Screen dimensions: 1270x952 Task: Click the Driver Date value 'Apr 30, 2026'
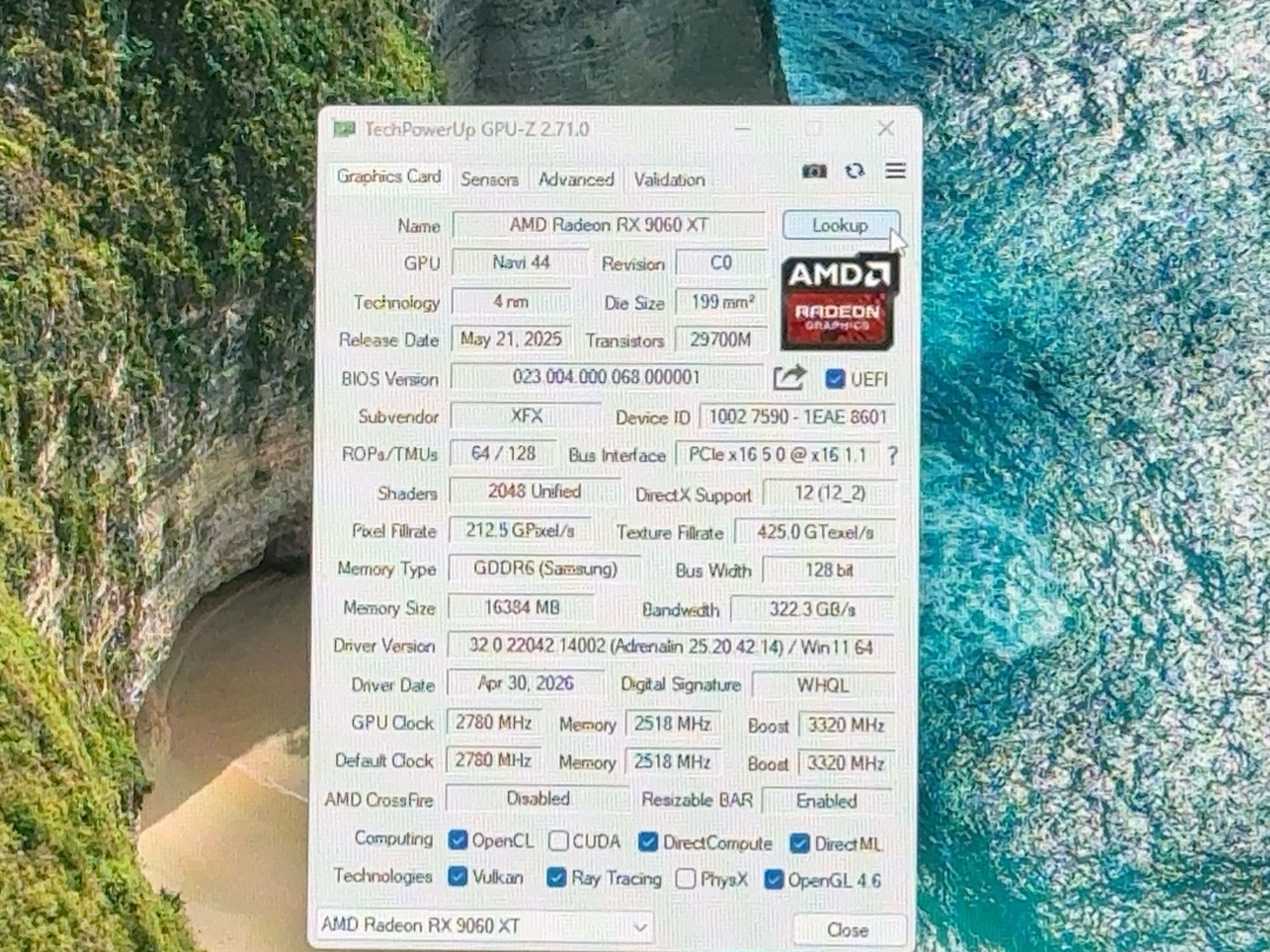tap(525, 684)
